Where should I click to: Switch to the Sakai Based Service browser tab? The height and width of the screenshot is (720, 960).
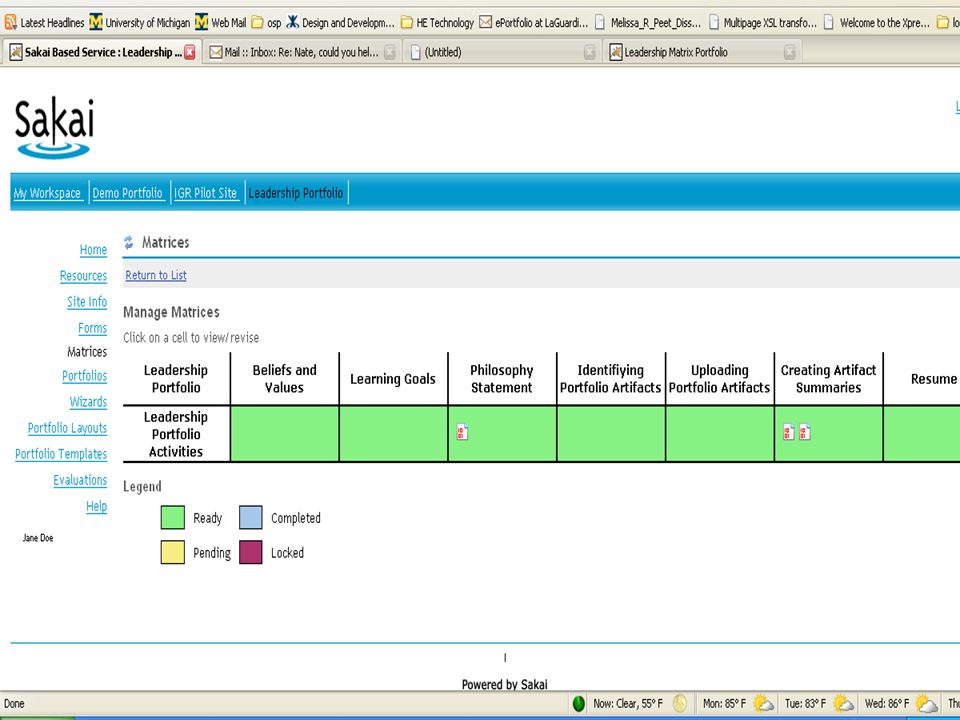102,52
